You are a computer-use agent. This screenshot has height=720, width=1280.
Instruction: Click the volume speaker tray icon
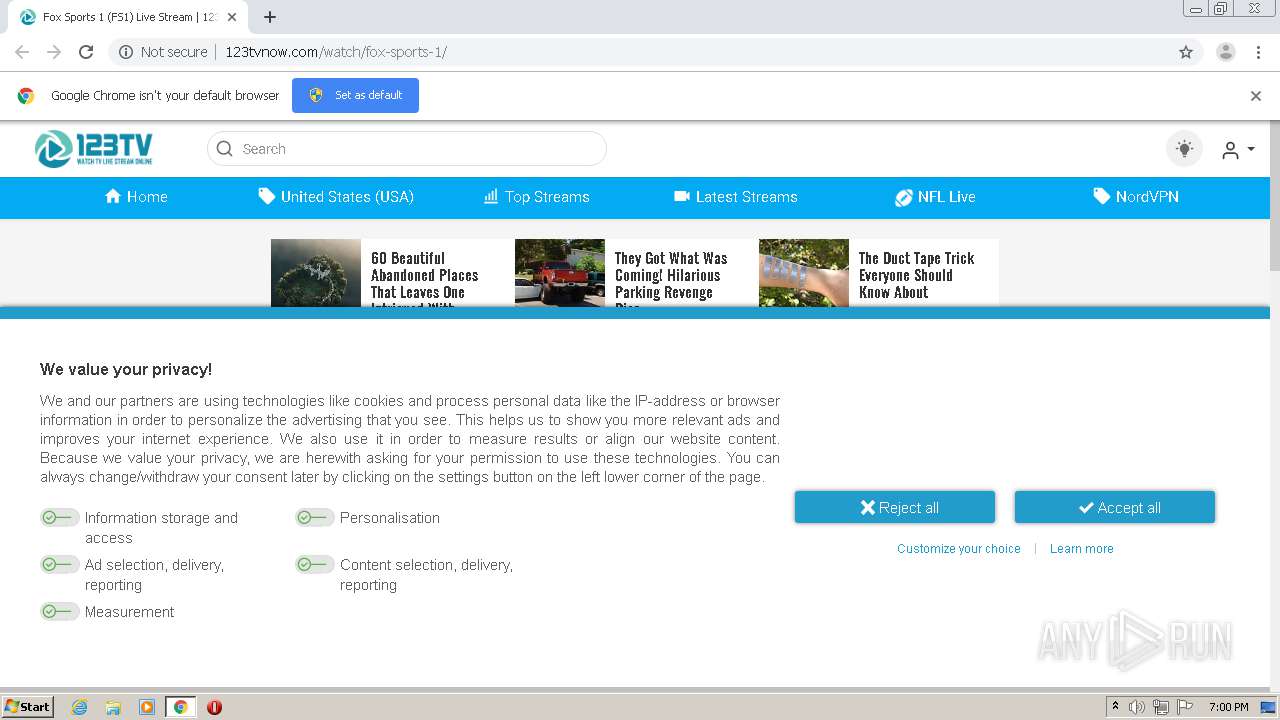pos(1137,707)
